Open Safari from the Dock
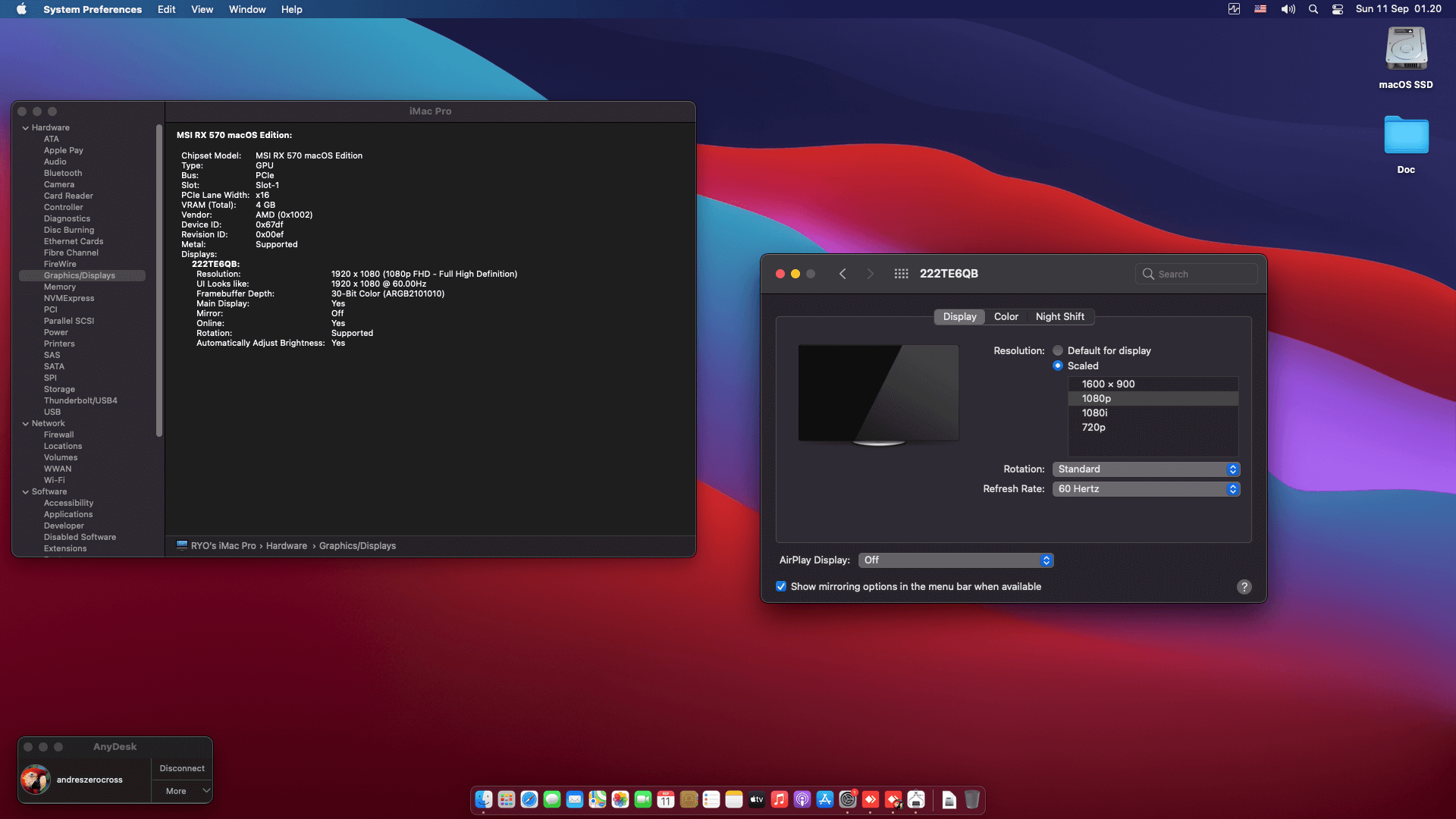 529,799
